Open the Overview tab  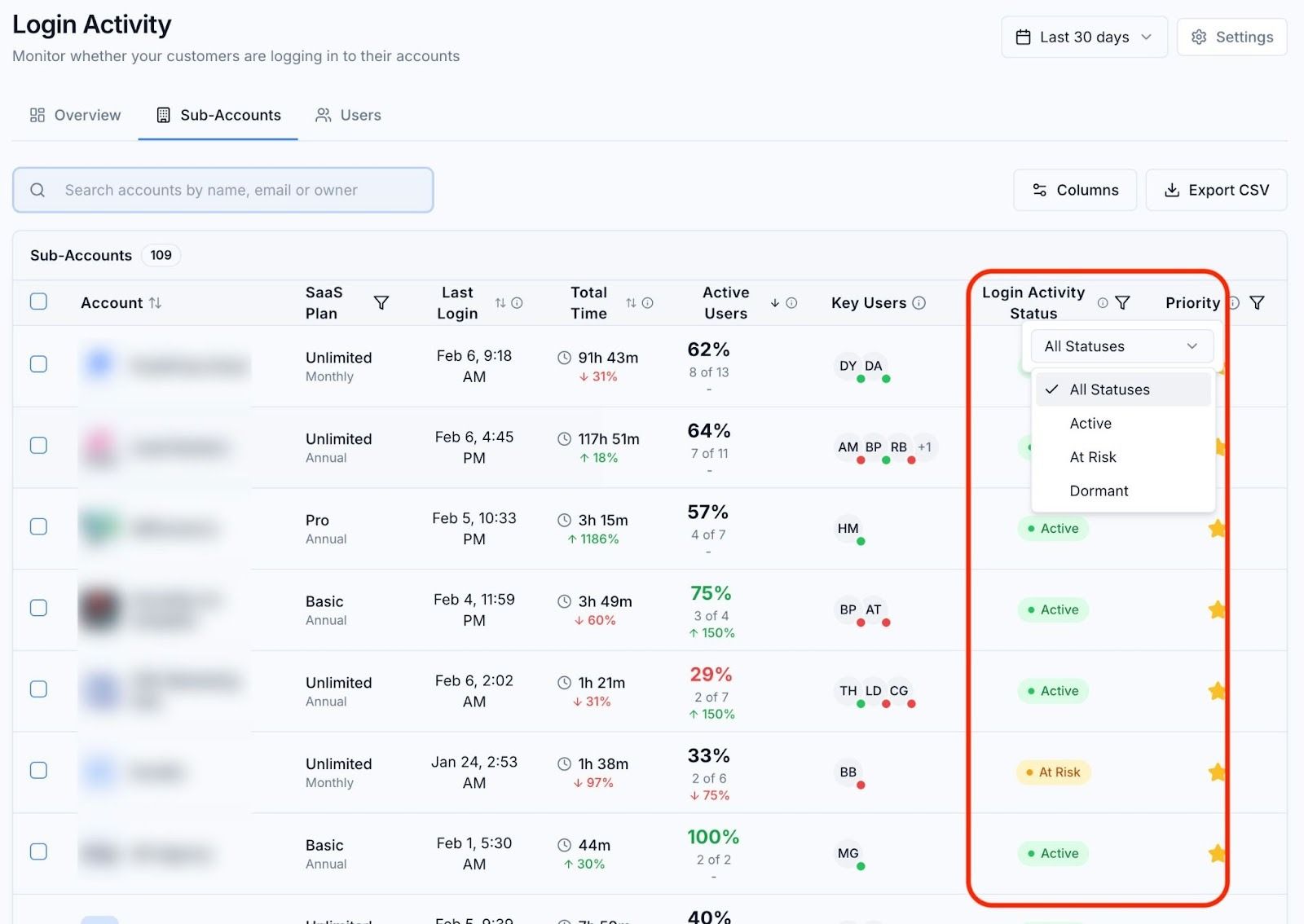[75, 116]
